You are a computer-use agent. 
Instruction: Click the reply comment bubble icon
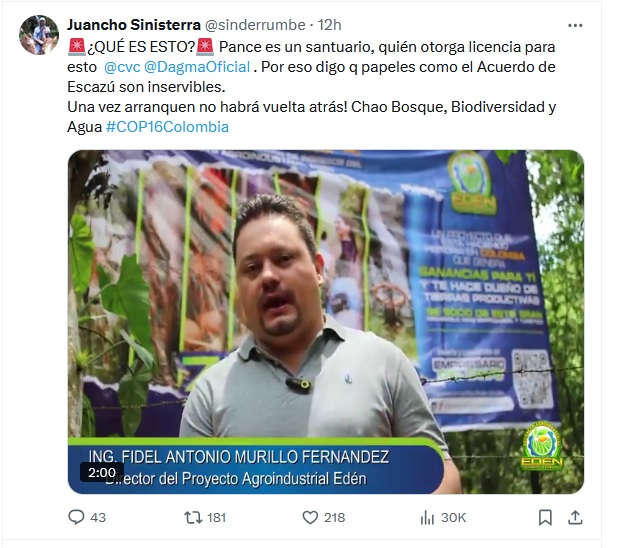click(76, 517)
